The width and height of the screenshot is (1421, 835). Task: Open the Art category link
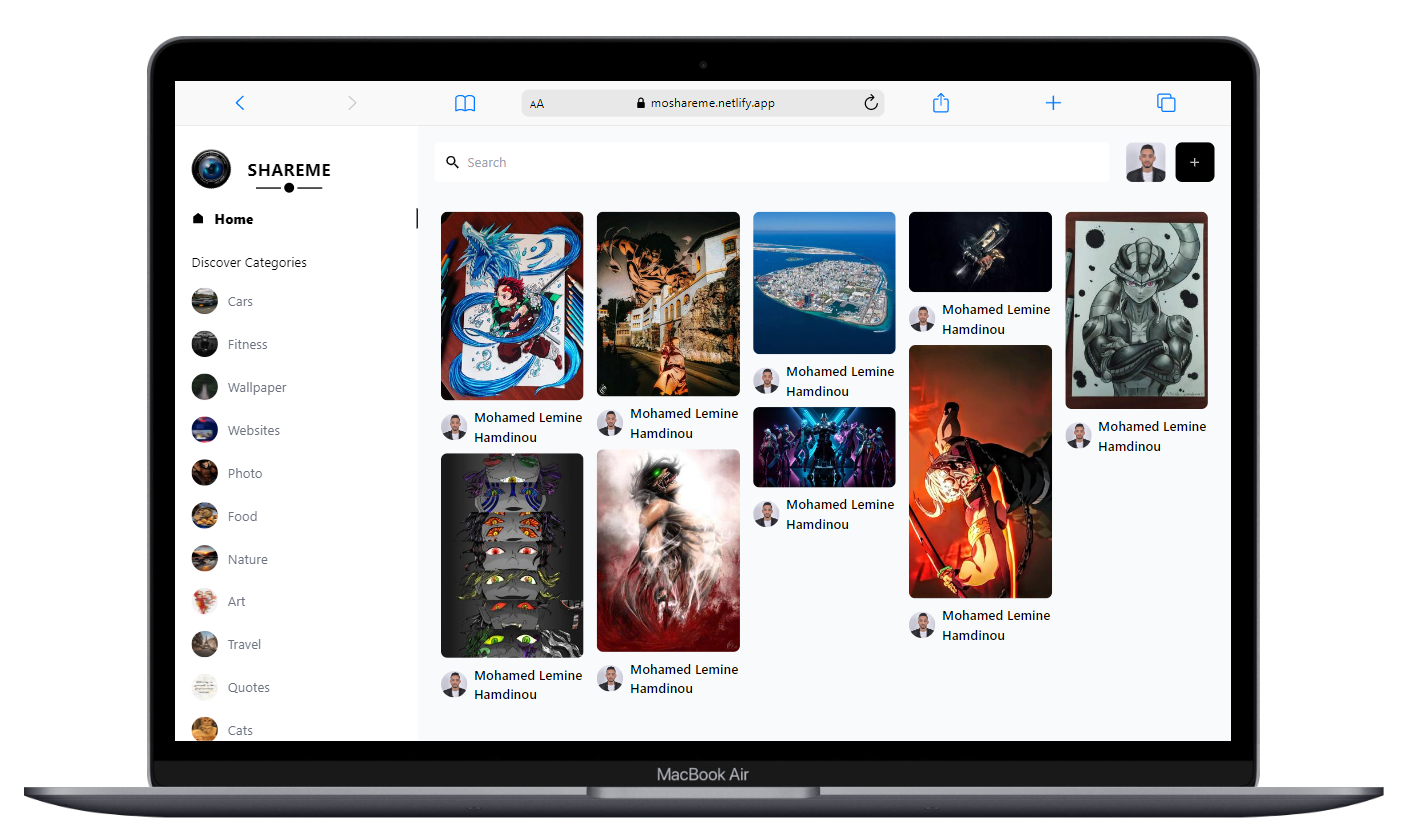(x=236, y=601)
